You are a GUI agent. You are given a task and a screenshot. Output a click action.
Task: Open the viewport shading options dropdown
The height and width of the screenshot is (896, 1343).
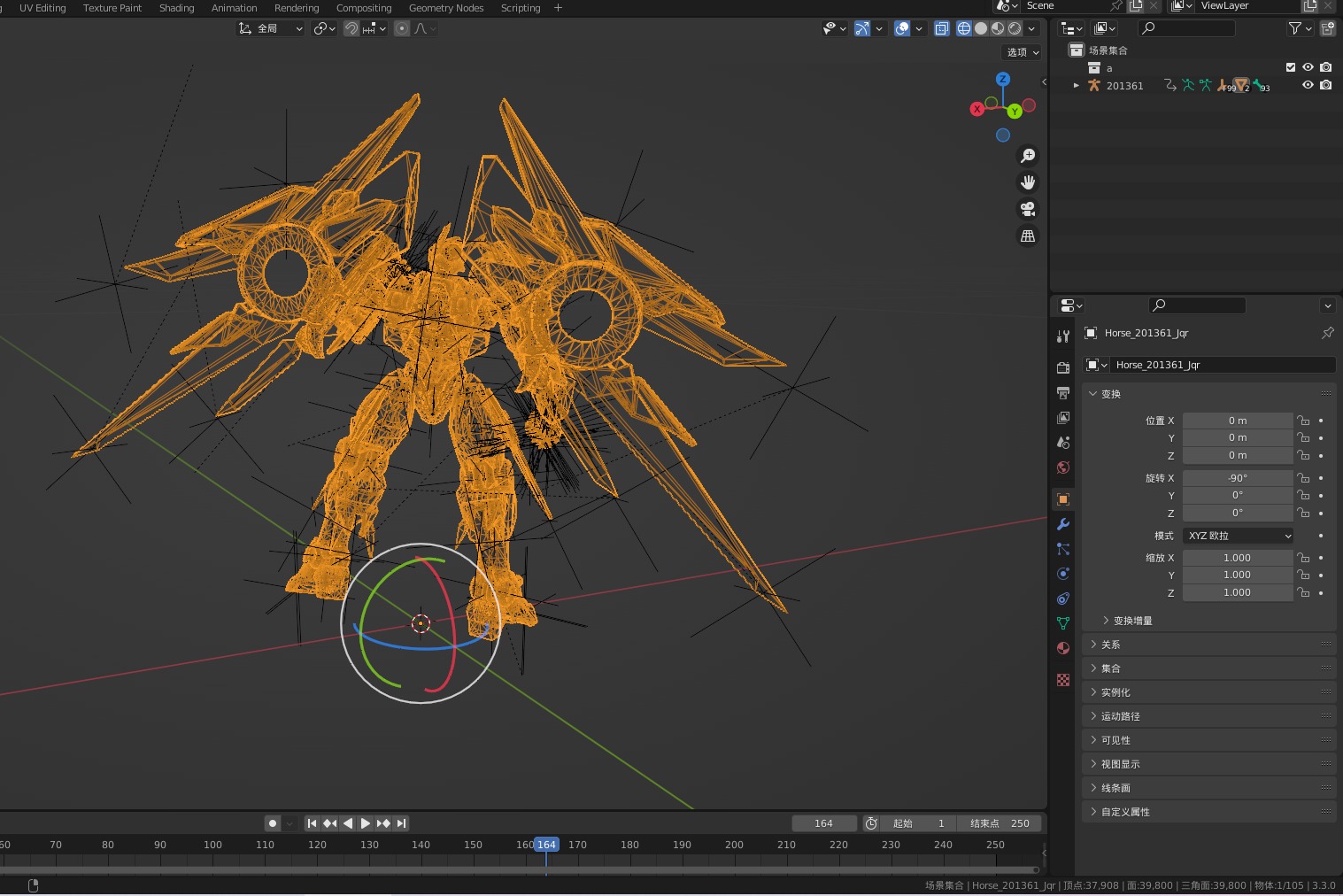tap(1031, 28)
